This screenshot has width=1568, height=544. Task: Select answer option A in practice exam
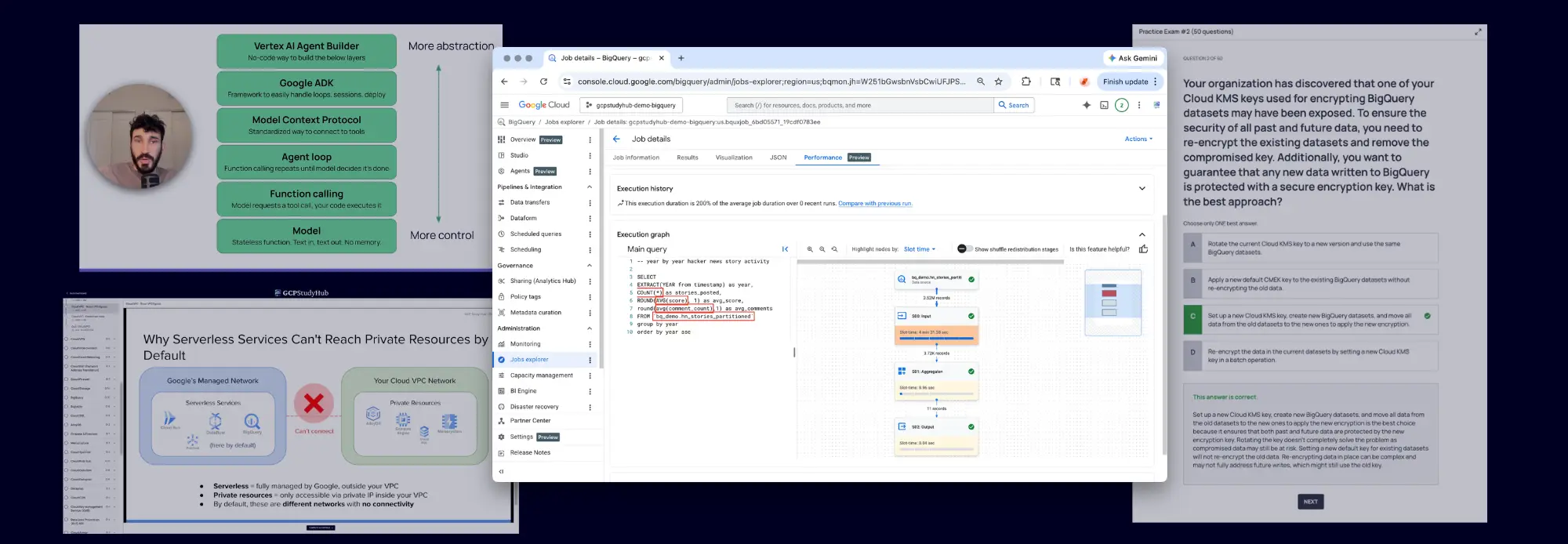coord(1310,248)
